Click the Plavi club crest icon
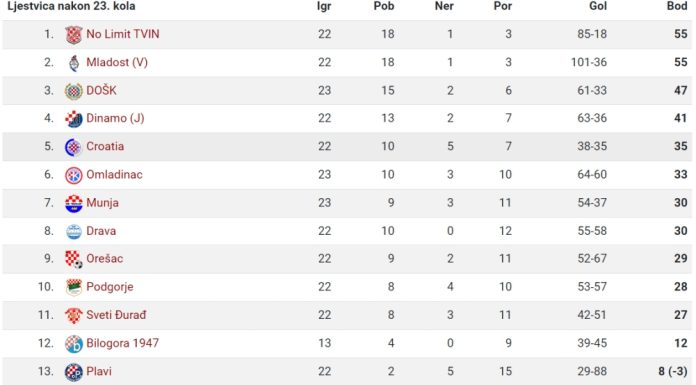696x385 pixels. click(x=74, y=372)
